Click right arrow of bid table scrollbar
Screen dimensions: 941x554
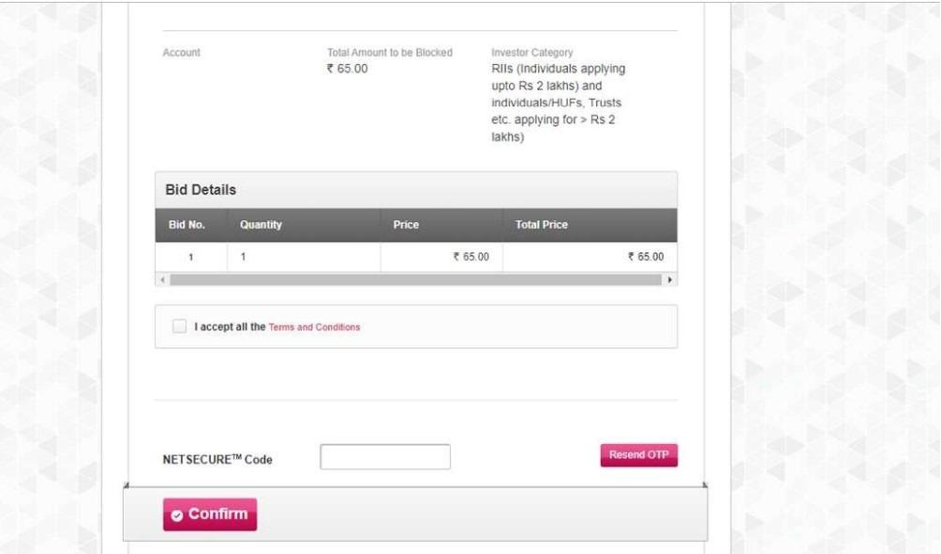[x=671, y=280]
